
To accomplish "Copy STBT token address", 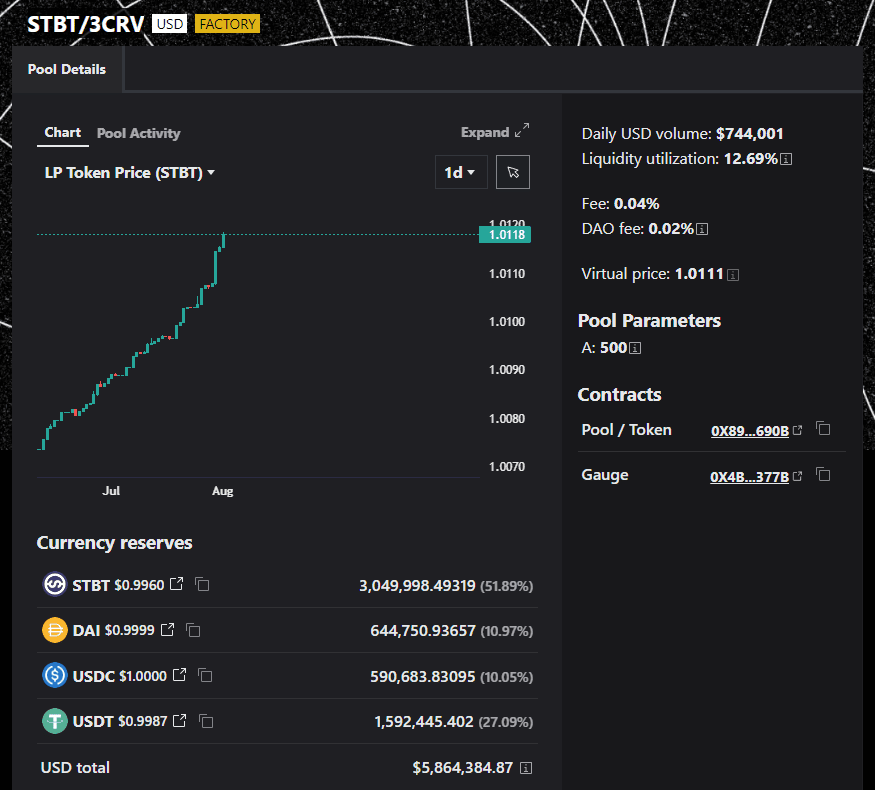I will coord(202,585).
